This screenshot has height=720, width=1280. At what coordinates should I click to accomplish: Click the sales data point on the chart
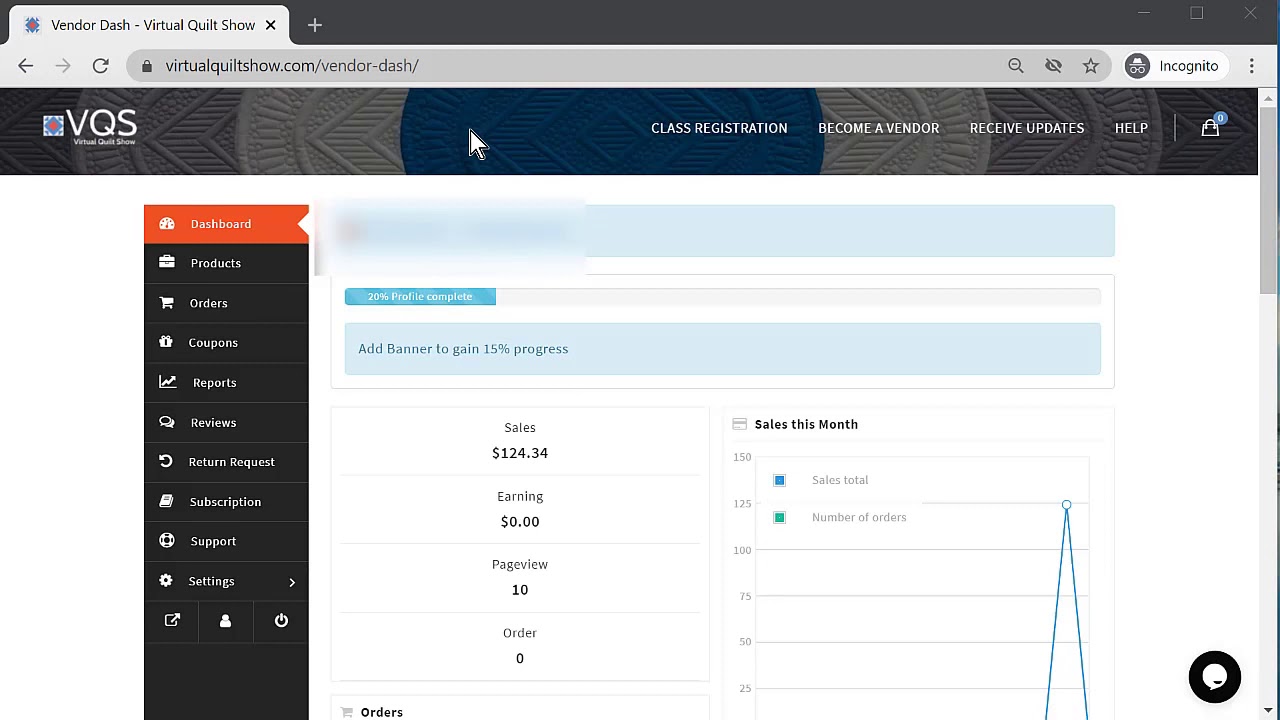click(x=1066, y=505)
